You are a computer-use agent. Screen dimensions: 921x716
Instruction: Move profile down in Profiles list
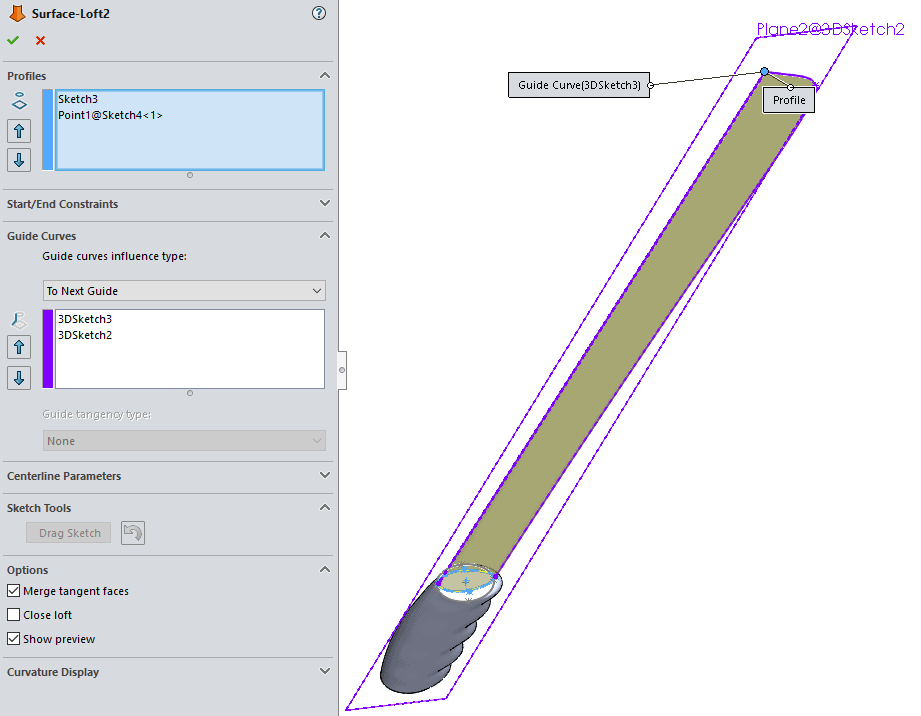tap(19, 160)
